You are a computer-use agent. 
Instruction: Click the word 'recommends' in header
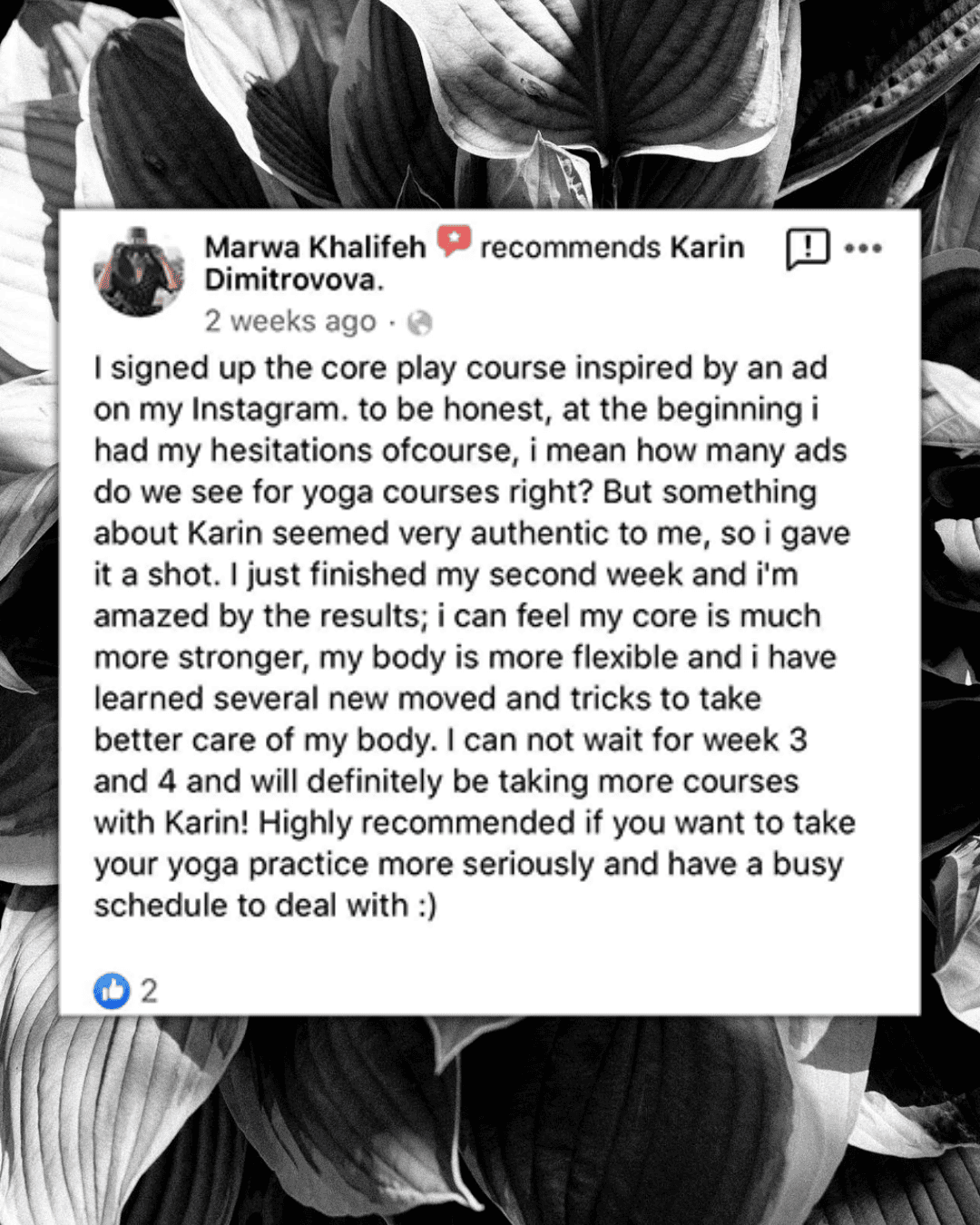pos(570,247)
